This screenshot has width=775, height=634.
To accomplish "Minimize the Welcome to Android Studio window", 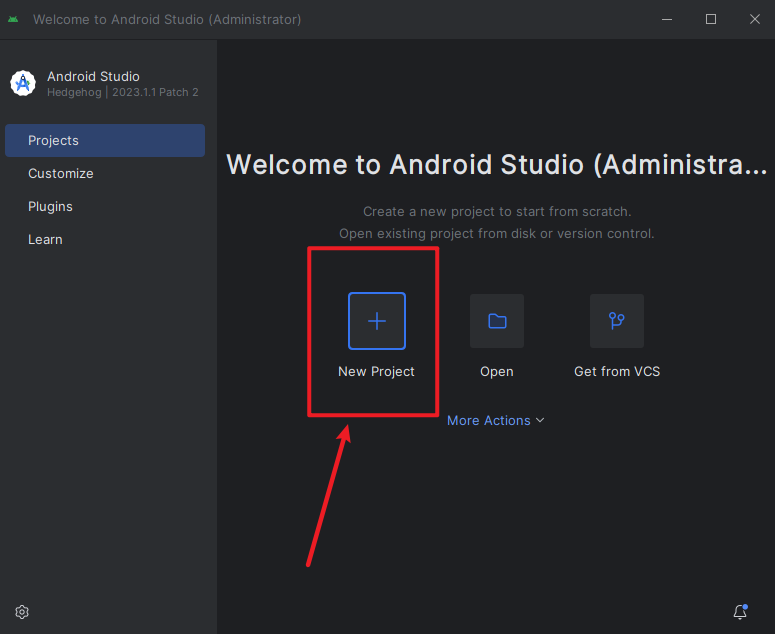I will tap(665, 20).
